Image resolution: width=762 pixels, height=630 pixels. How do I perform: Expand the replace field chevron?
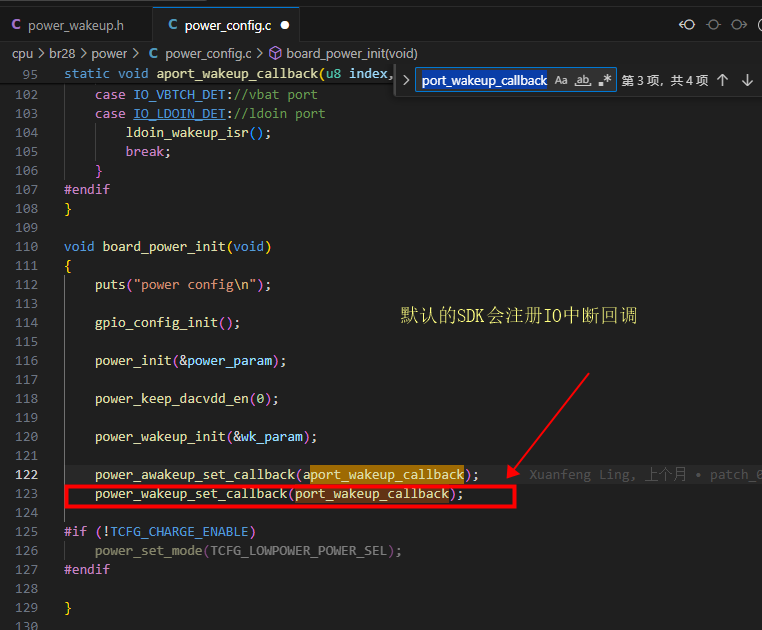point(406,80)
